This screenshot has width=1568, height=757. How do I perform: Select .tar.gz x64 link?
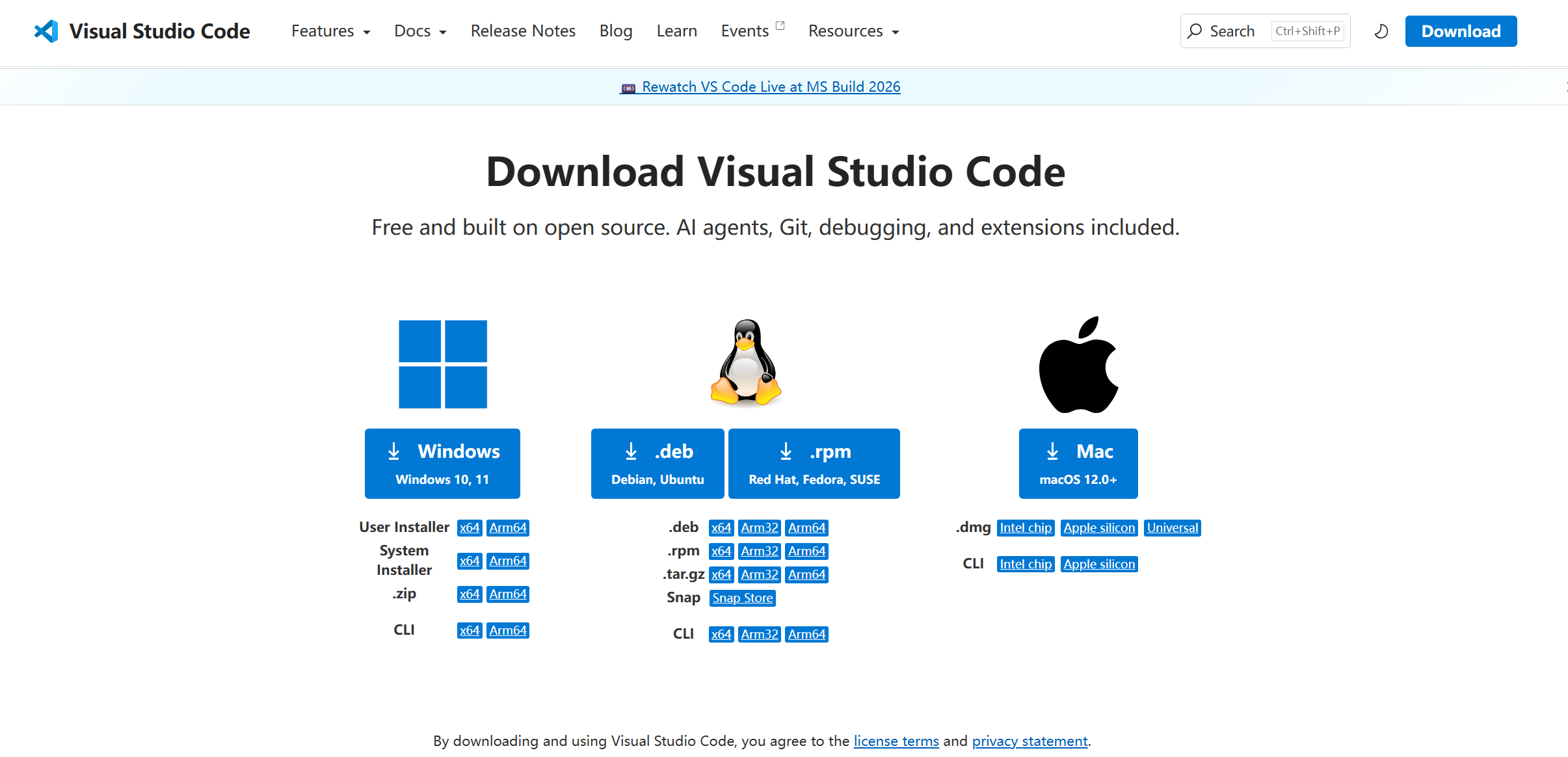click(x=721, y=574)
